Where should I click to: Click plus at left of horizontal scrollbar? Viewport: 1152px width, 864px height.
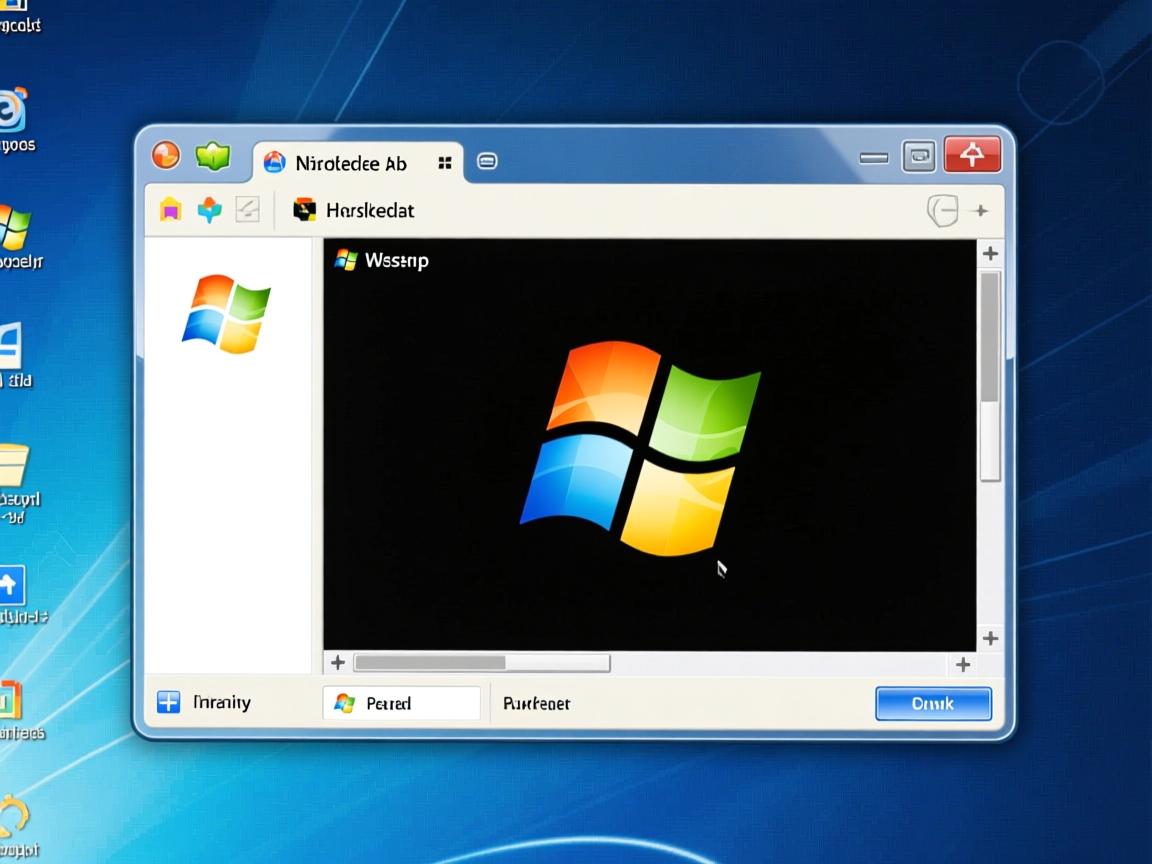pos(338,663)
